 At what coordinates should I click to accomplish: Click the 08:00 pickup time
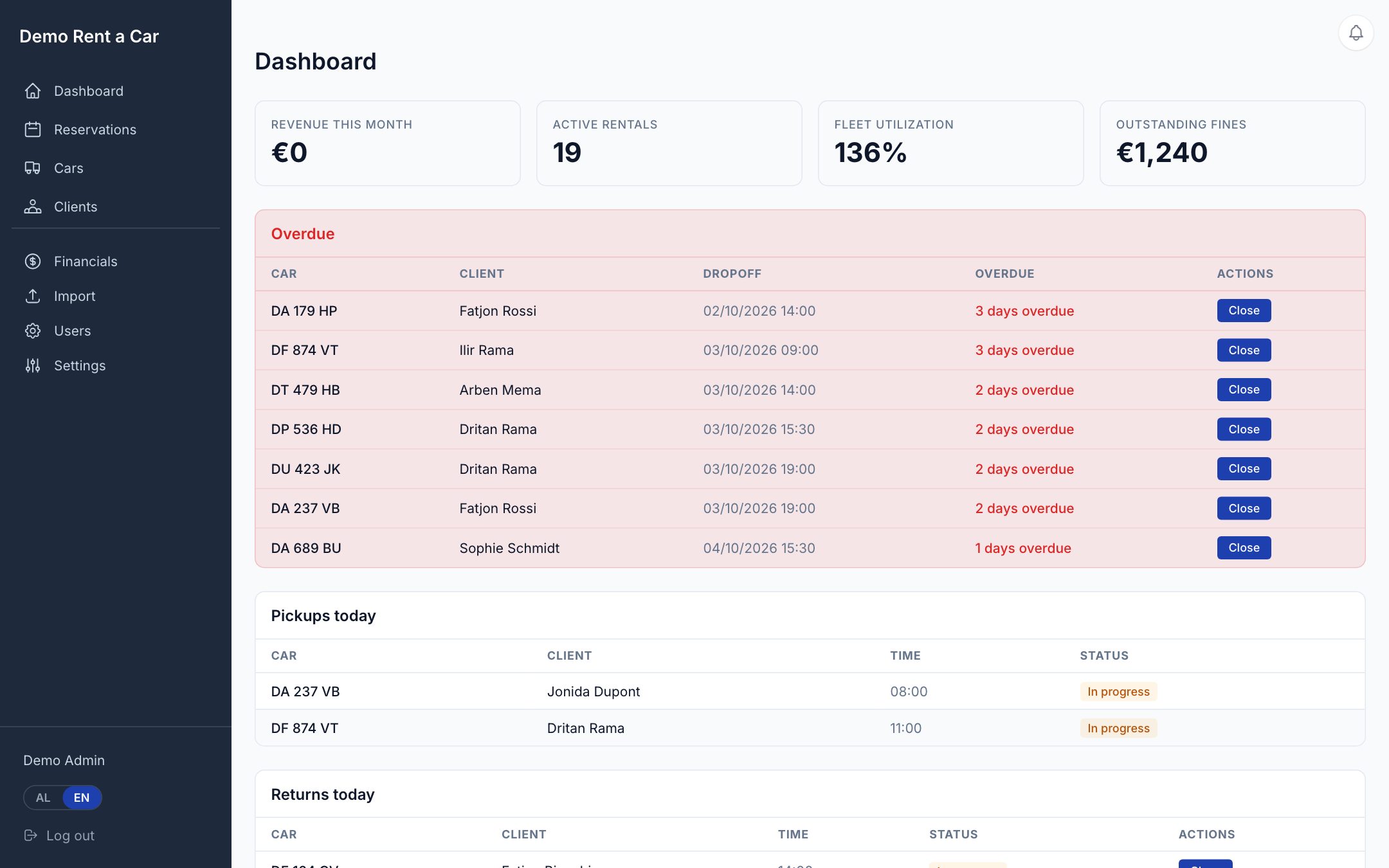tap(909, 691)
